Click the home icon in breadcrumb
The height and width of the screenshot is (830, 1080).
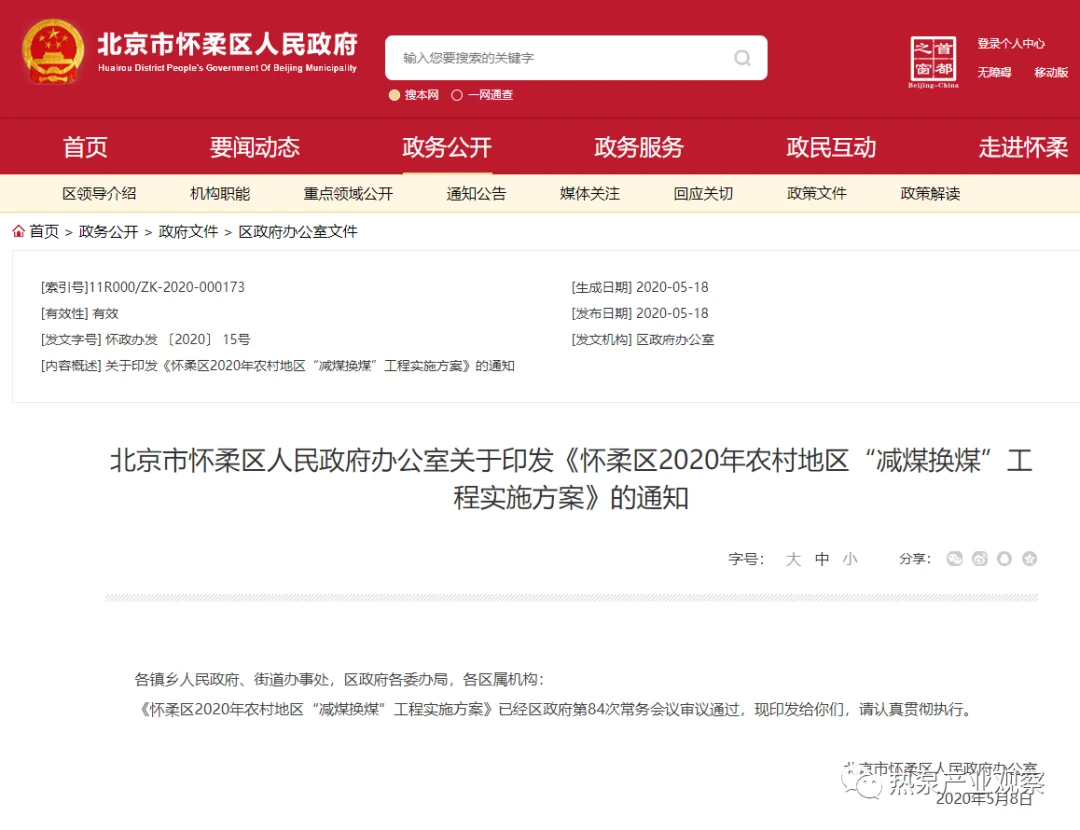pos(19,231)
